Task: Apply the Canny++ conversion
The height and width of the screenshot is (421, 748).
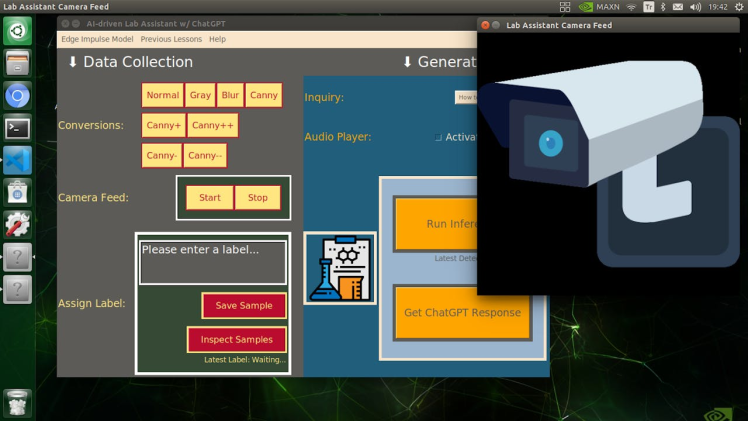Action: click(x=212, y=126)
